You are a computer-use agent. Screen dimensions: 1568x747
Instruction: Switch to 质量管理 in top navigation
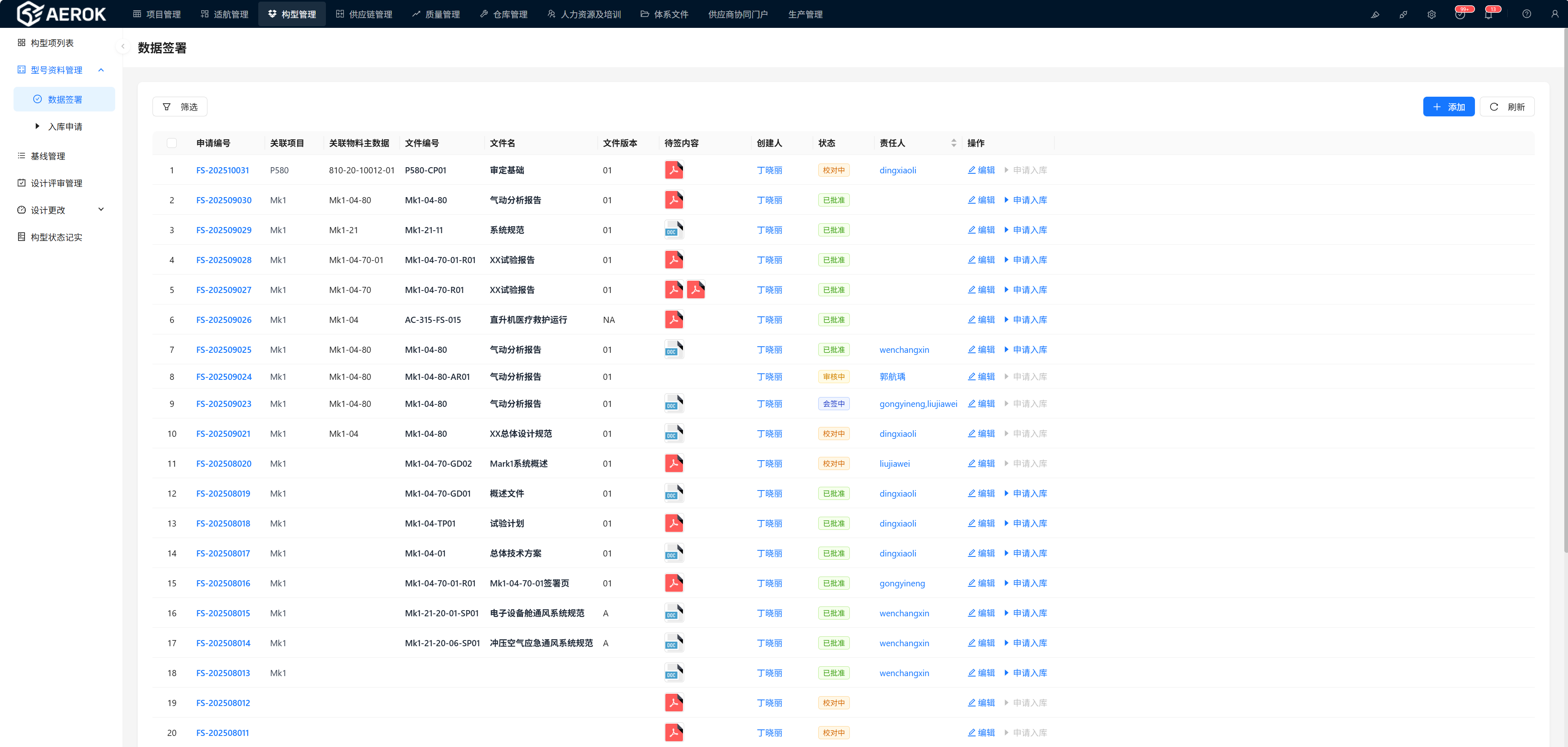(x=436, y=14)
